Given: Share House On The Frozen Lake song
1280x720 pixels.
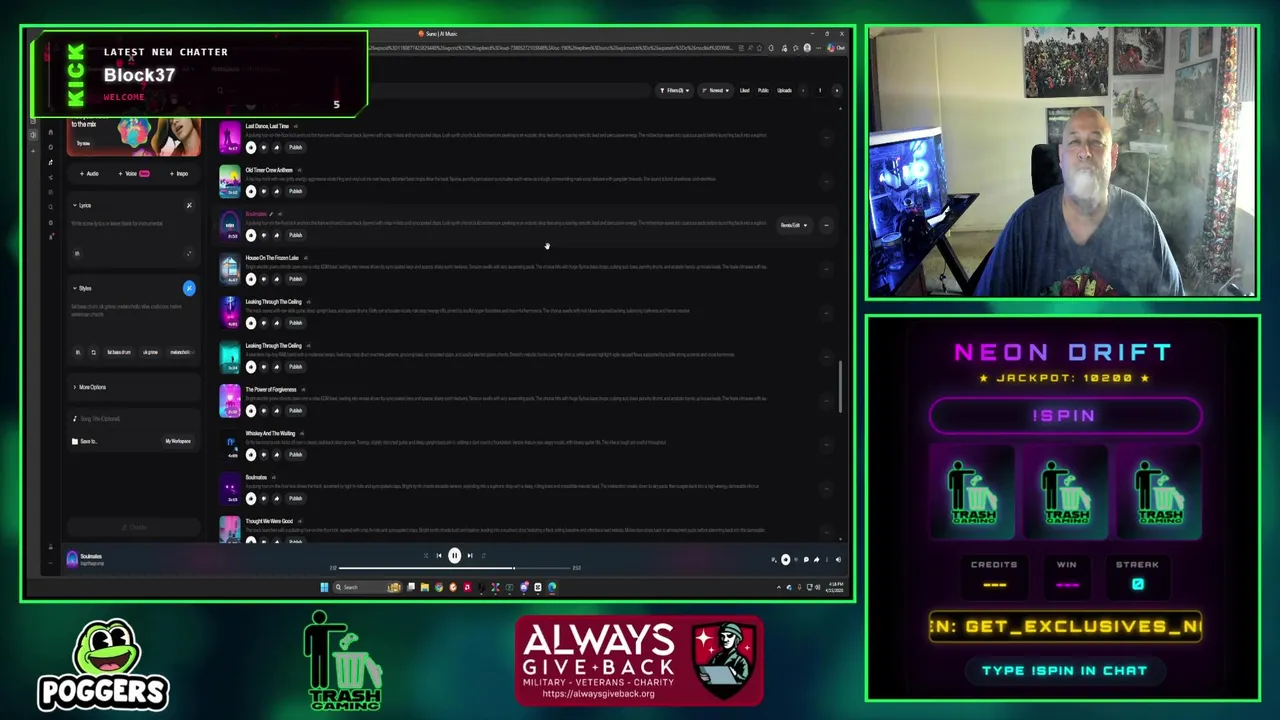Looking at the screenshot, I should 276,279.
